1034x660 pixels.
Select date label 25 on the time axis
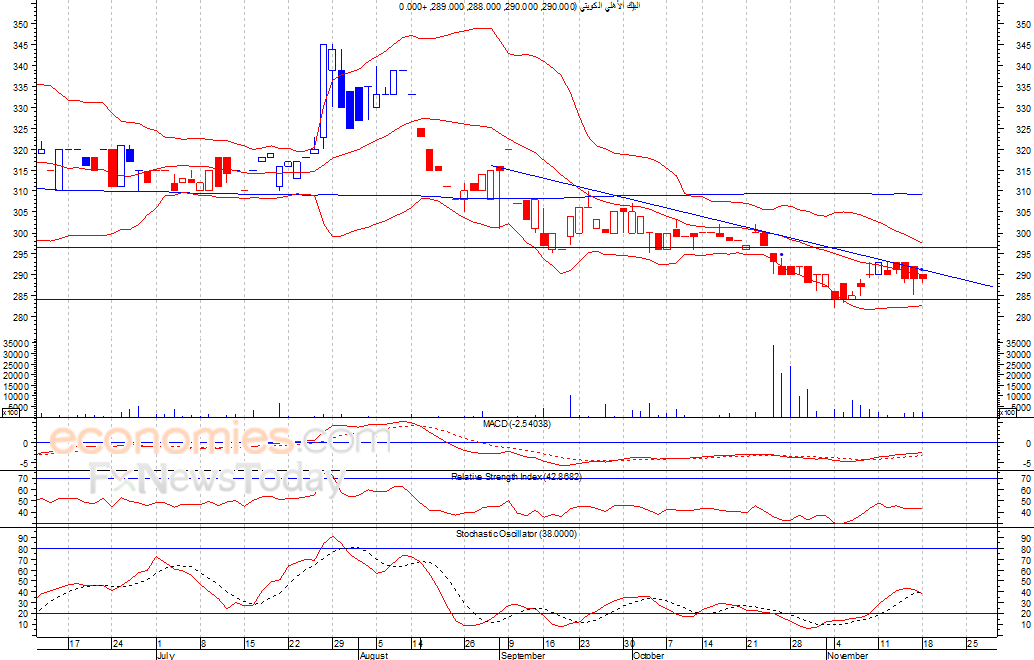pyautogui.click(x=972, y=644)
